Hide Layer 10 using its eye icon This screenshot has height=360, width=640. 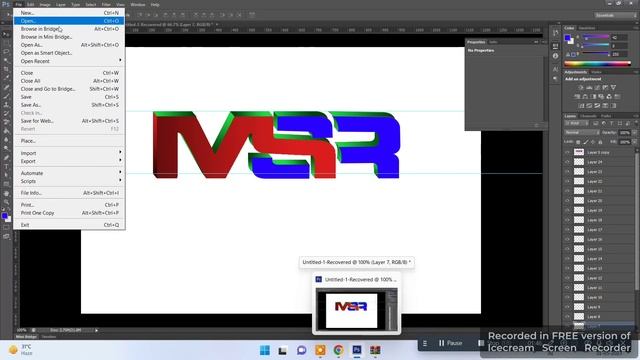[x=567, y=298]
